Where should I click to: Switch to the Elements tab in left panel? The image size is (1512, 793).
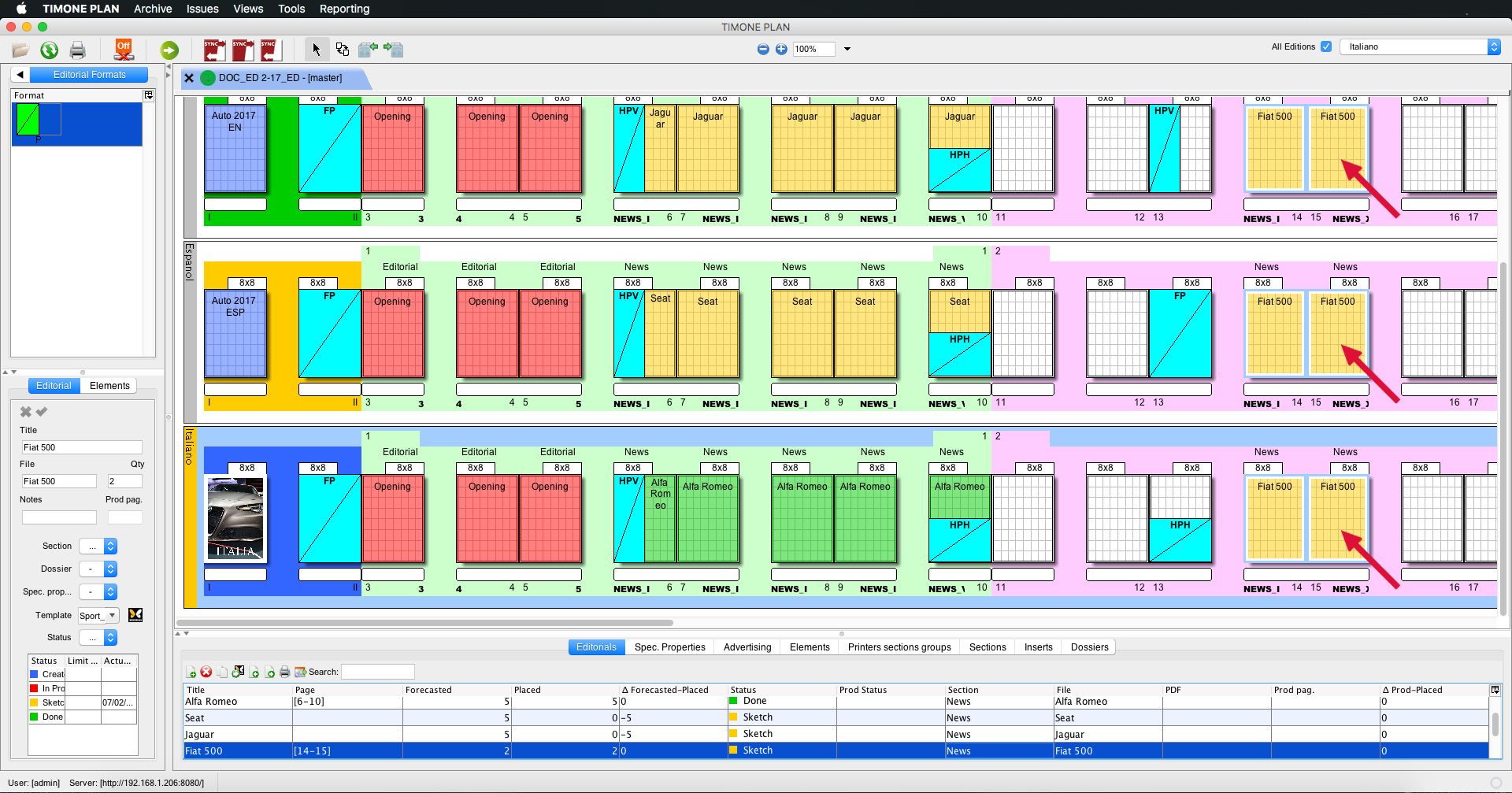(x=109, y=386)
